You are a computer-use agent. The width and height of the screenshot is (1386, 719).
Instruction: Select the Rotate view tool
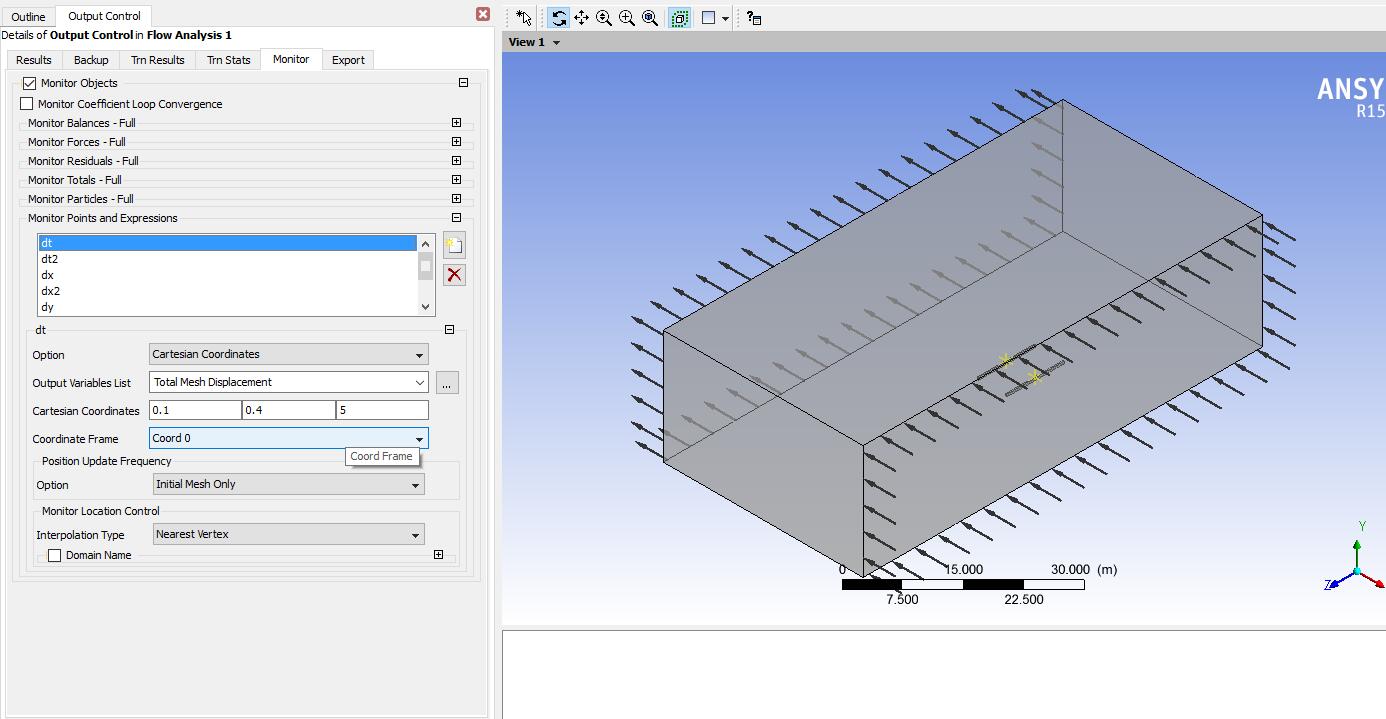559,18
